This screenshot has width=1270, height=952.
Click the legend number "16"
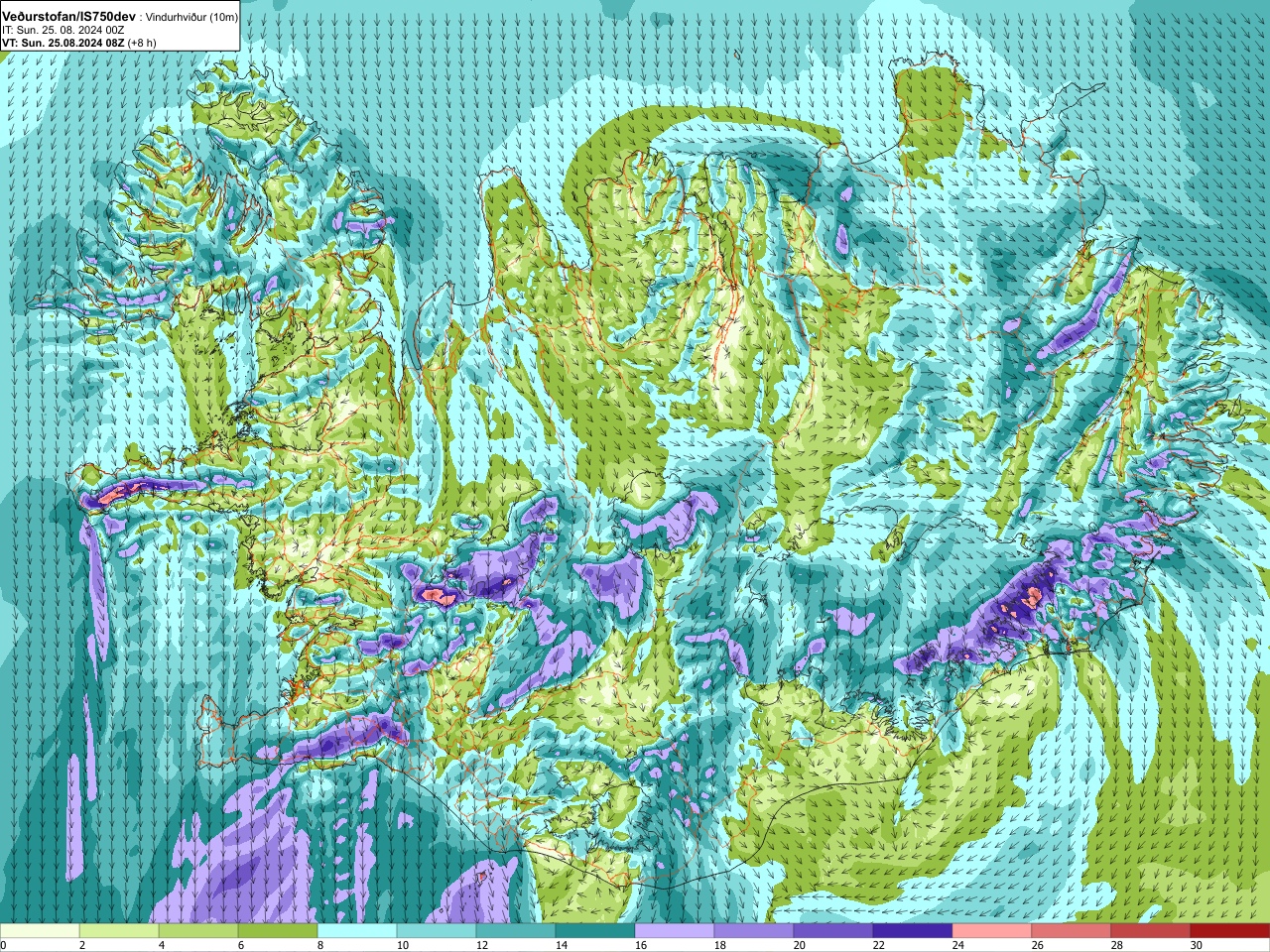(640, 945)
